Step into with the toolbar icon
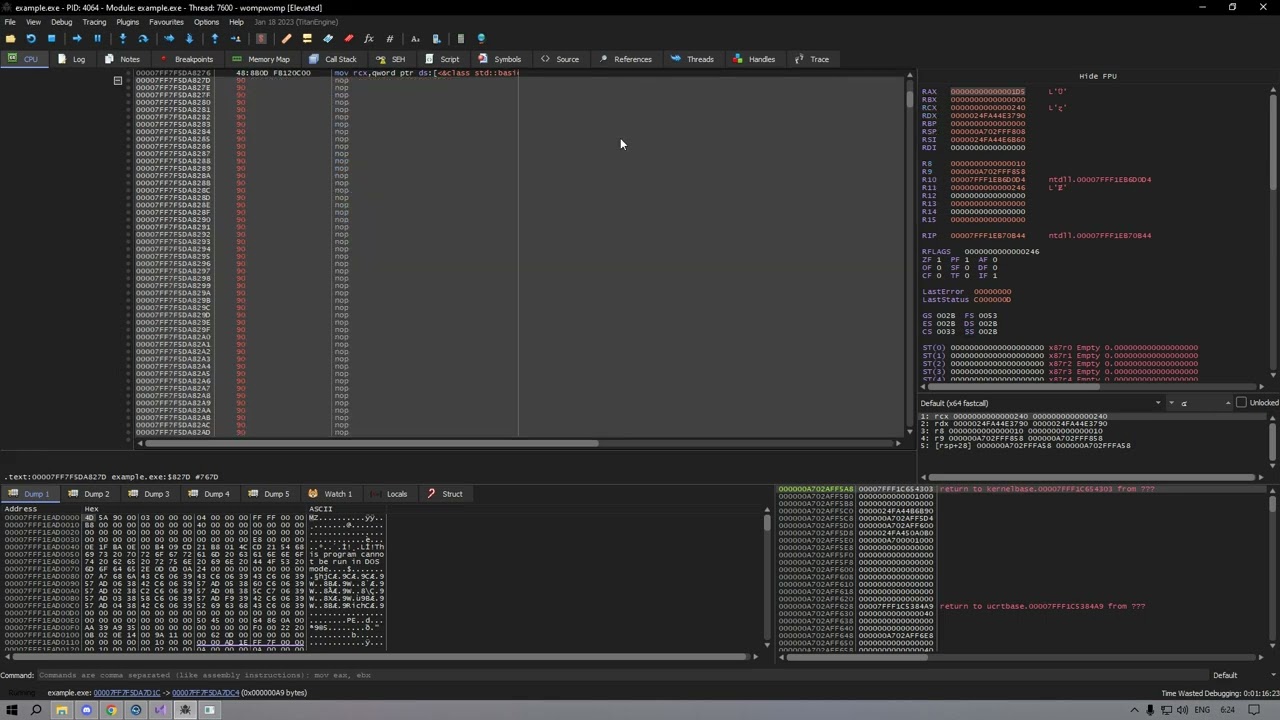The width and height of the screenshot is (1280, 720). [123, 38]
